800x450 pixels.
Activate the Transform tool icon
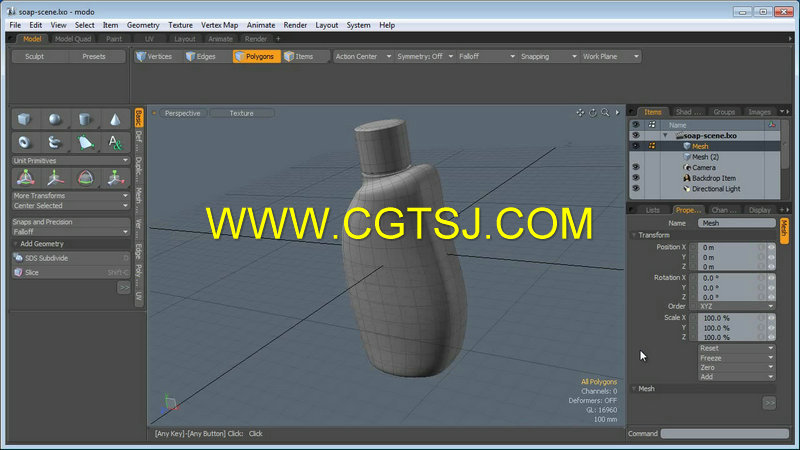(x=26, y=178)
